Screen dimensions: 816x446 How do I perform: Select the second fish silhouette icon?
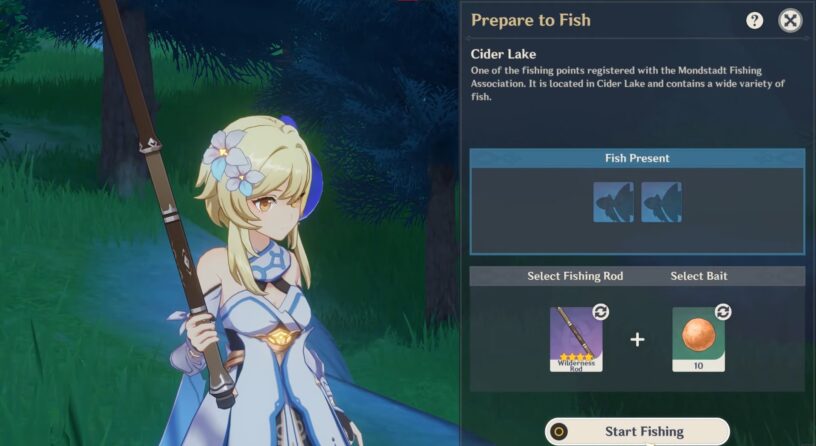click(x=661, y=202)
